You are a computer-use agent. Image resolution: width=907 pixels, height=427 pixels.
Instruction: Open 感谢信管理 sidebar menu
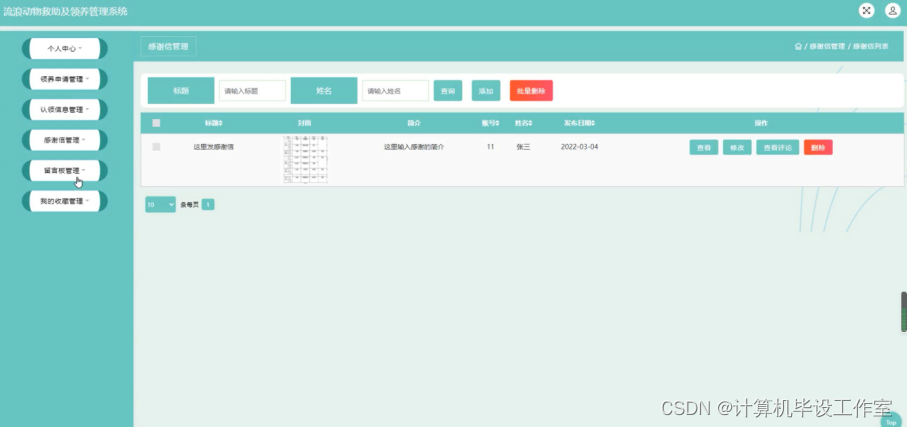click(65, 140)
